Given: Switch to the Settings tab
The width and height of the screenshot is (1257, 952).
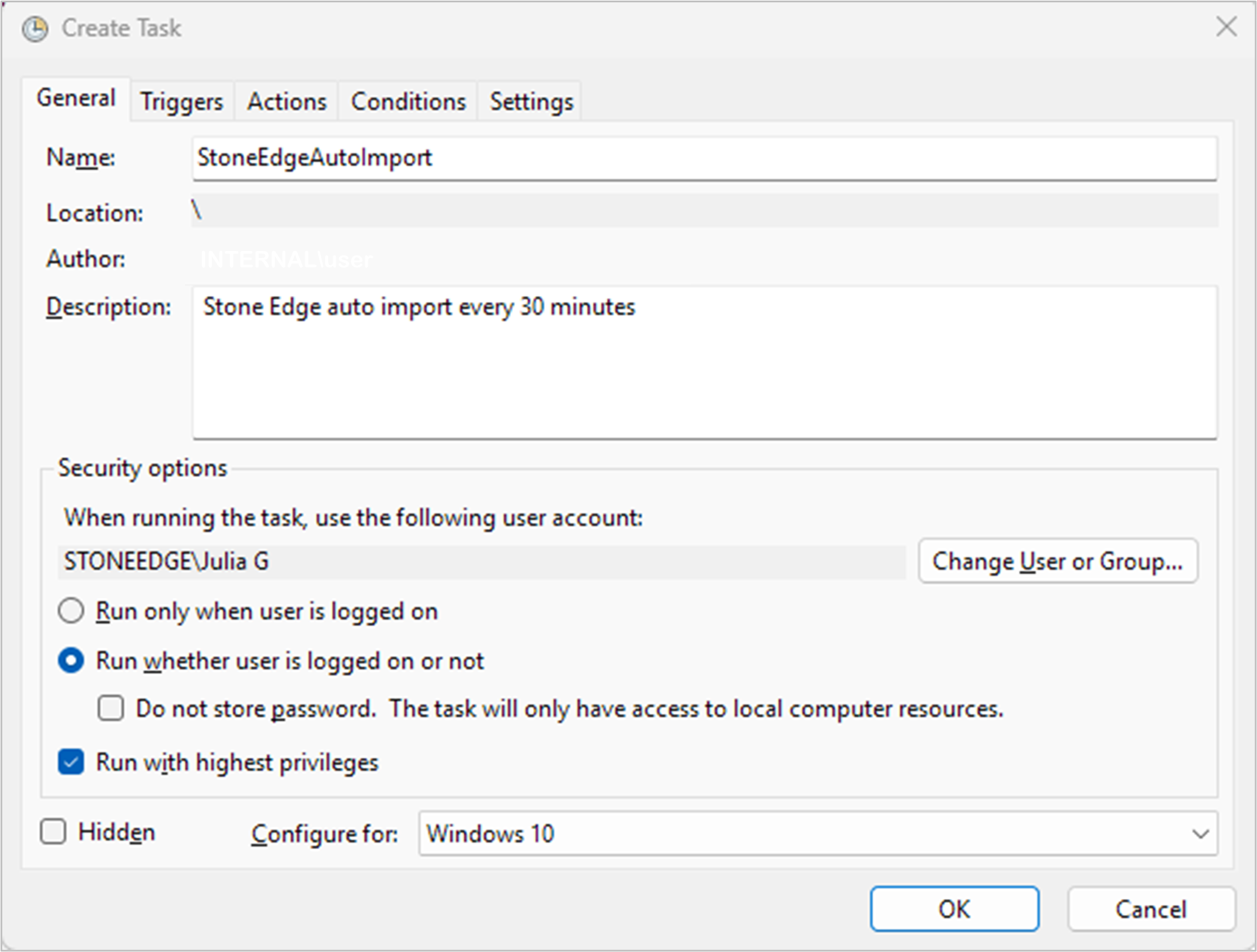Looking at the screenshot, I should click(x=531, y=102).
